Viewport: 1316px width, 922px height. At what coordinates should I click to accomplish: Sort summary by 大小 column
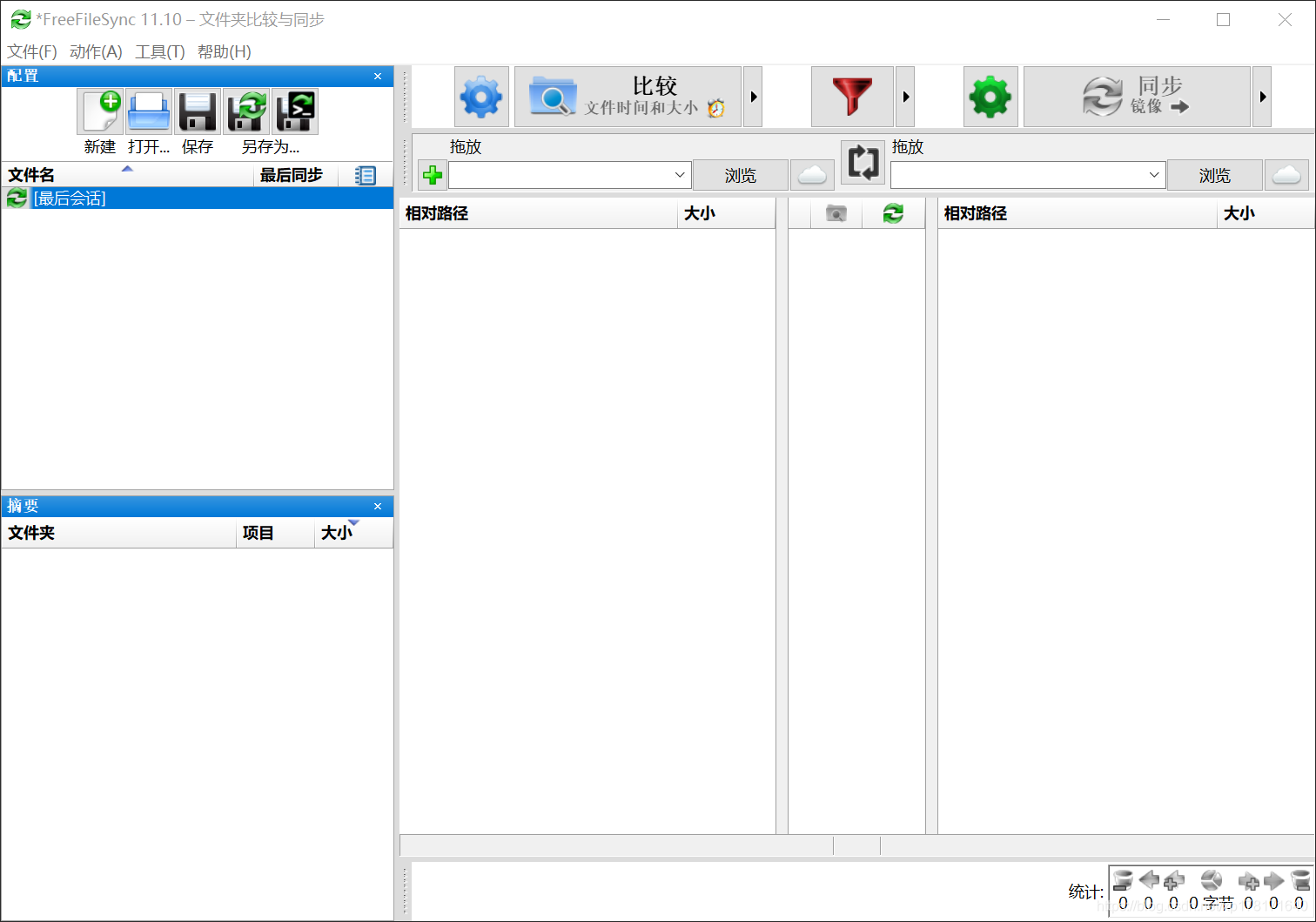pyautogui.click(x=353, y=533)
